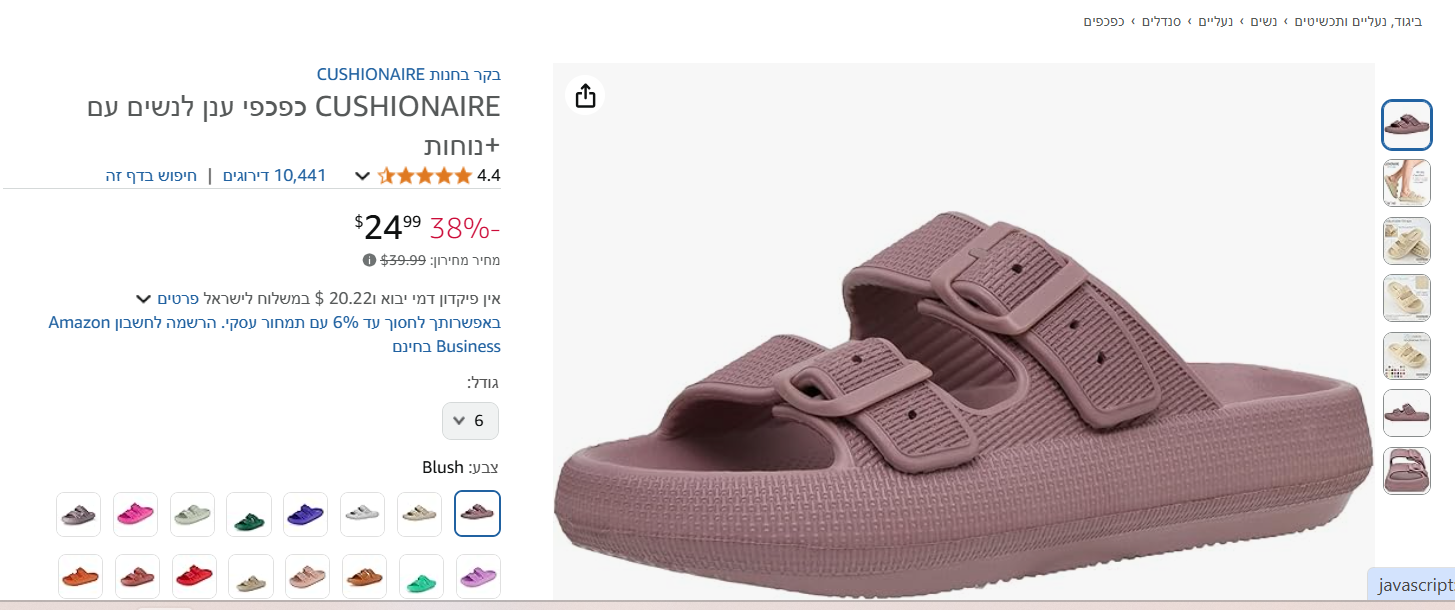This screenshot has width=1455, height=610.
Task: View thumbnail of model wearing sandals
Action: (1406, 183)
